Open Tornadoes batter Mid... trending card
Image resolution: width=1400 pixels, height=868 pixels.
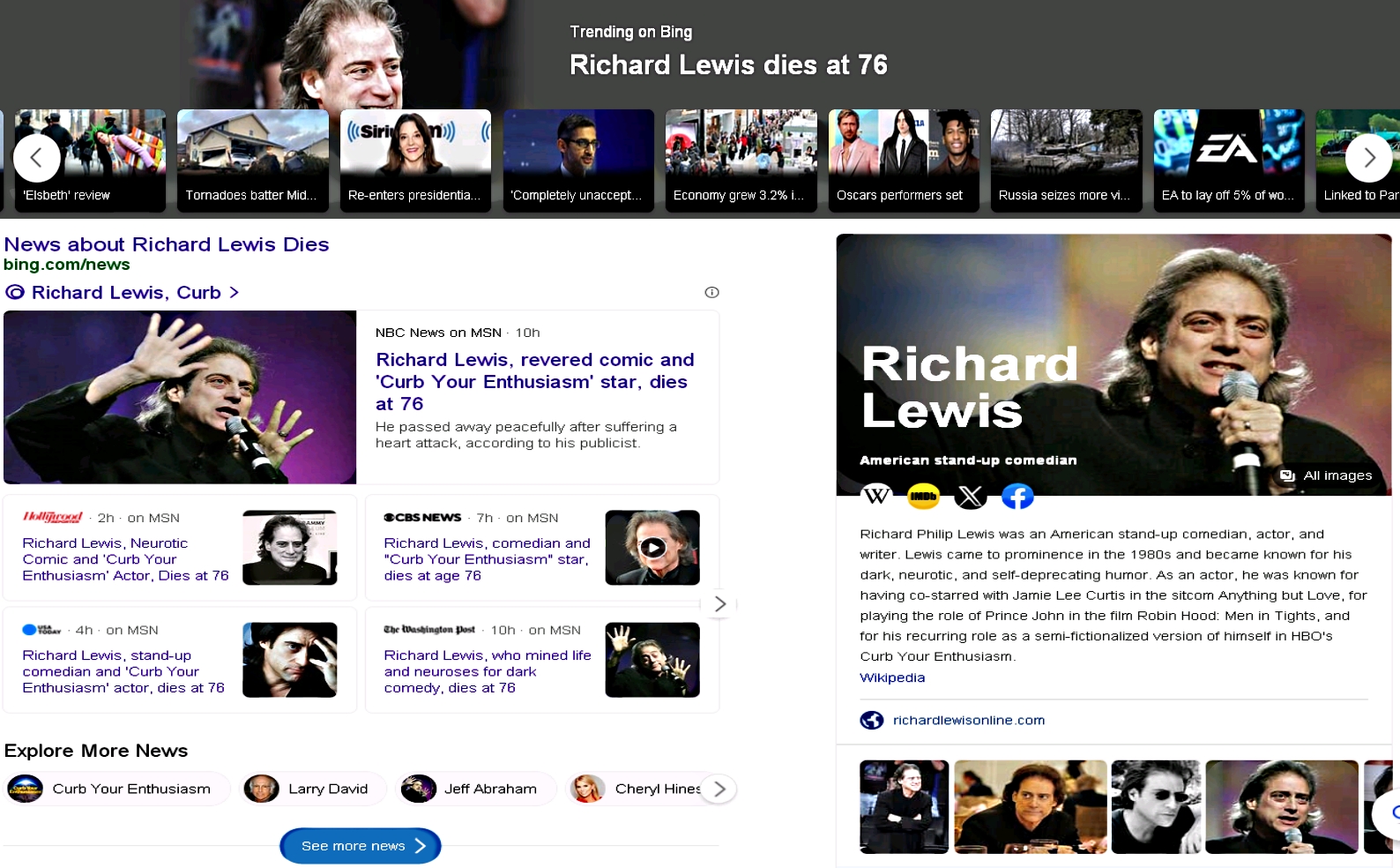(x=253, y=161)
